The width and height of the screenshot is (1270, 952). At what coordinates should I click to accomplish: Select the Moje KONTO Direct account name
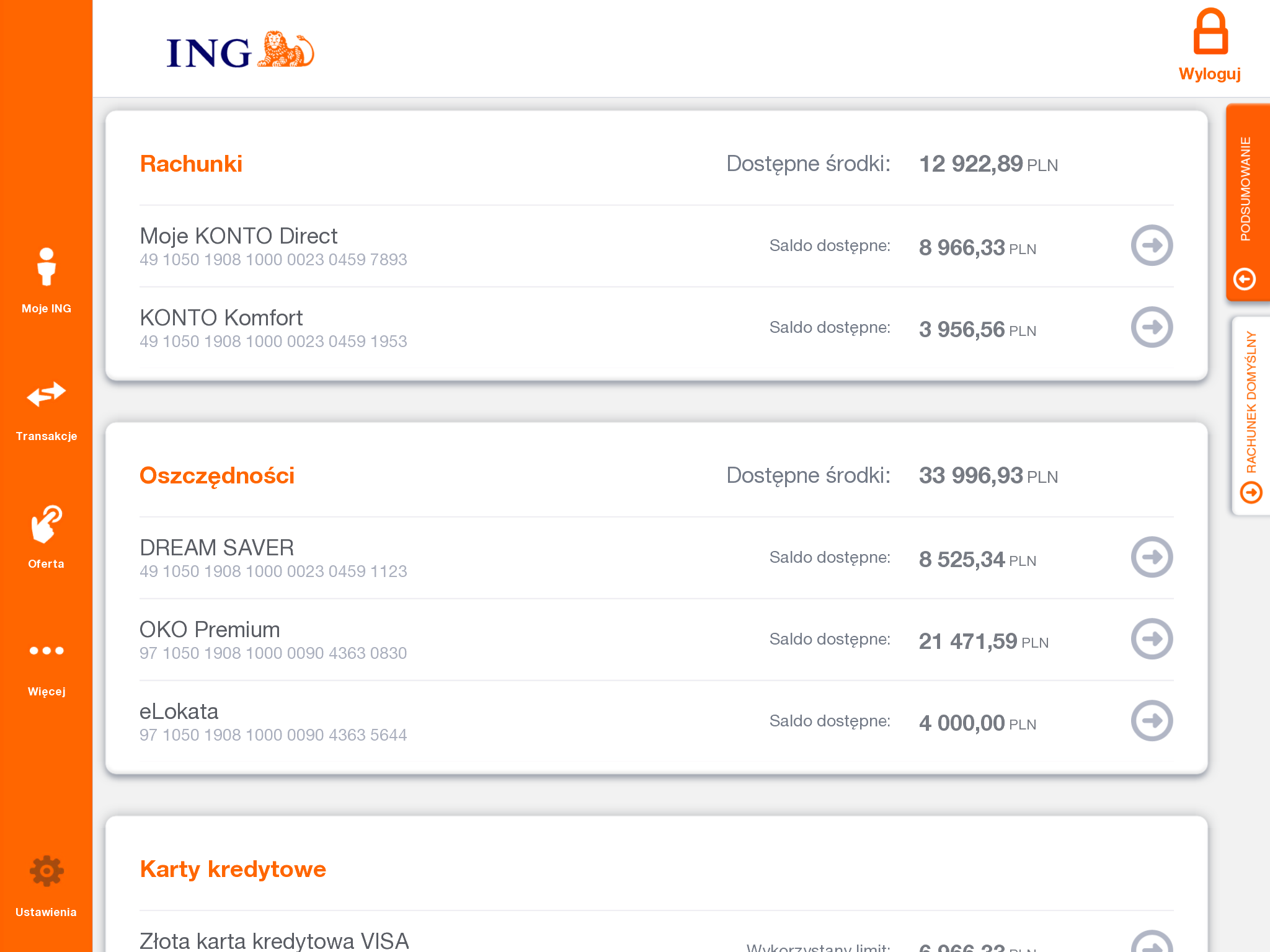click(x=239, y=236)
